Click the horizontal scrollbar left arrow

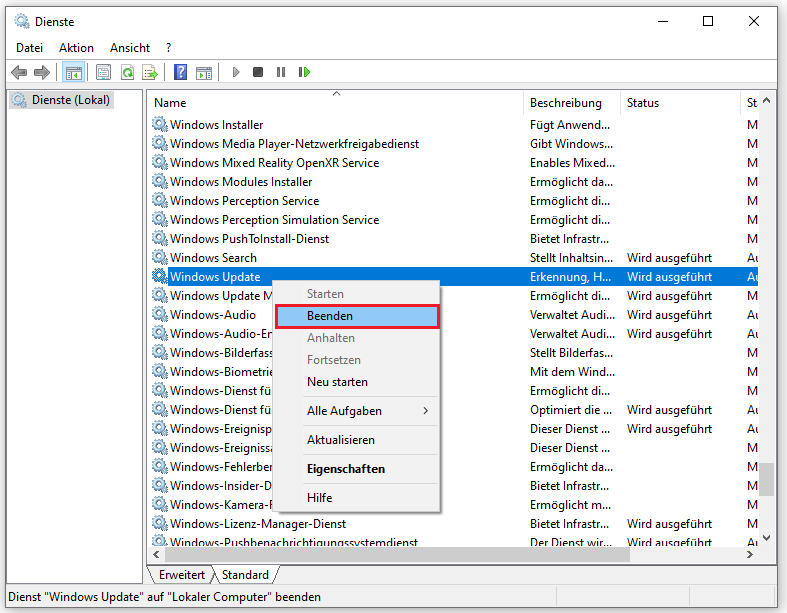click(156, 555)
